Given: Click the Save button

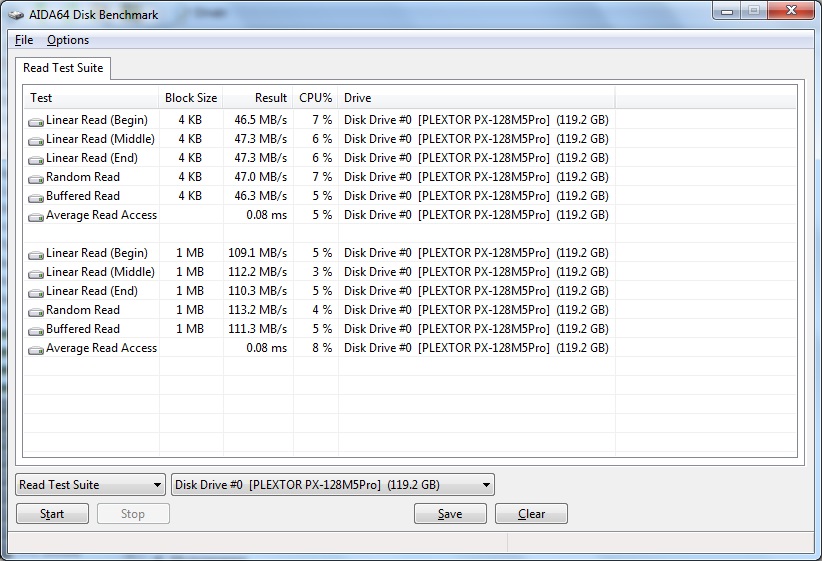Looking at the screenshot, I should [450, 514].
